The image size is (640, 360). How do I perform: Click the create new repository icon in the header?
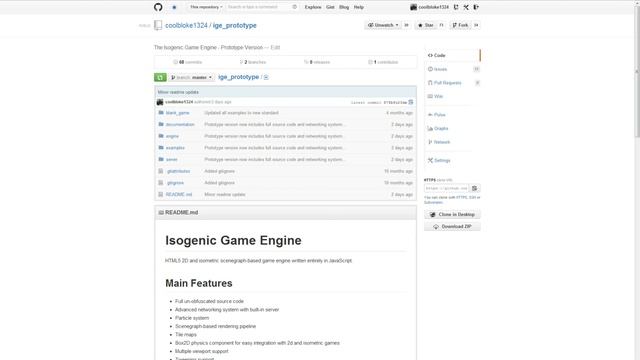click(456, 7)
